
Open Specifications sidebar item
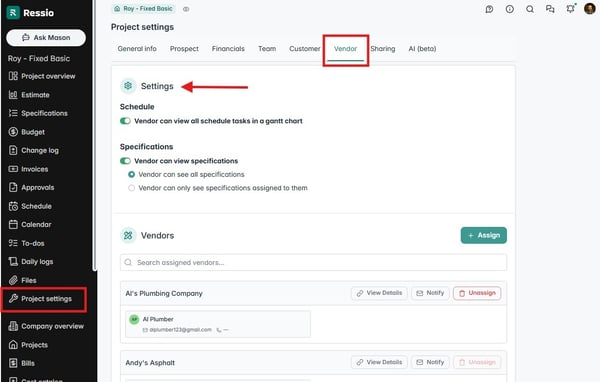click(38, 113)
